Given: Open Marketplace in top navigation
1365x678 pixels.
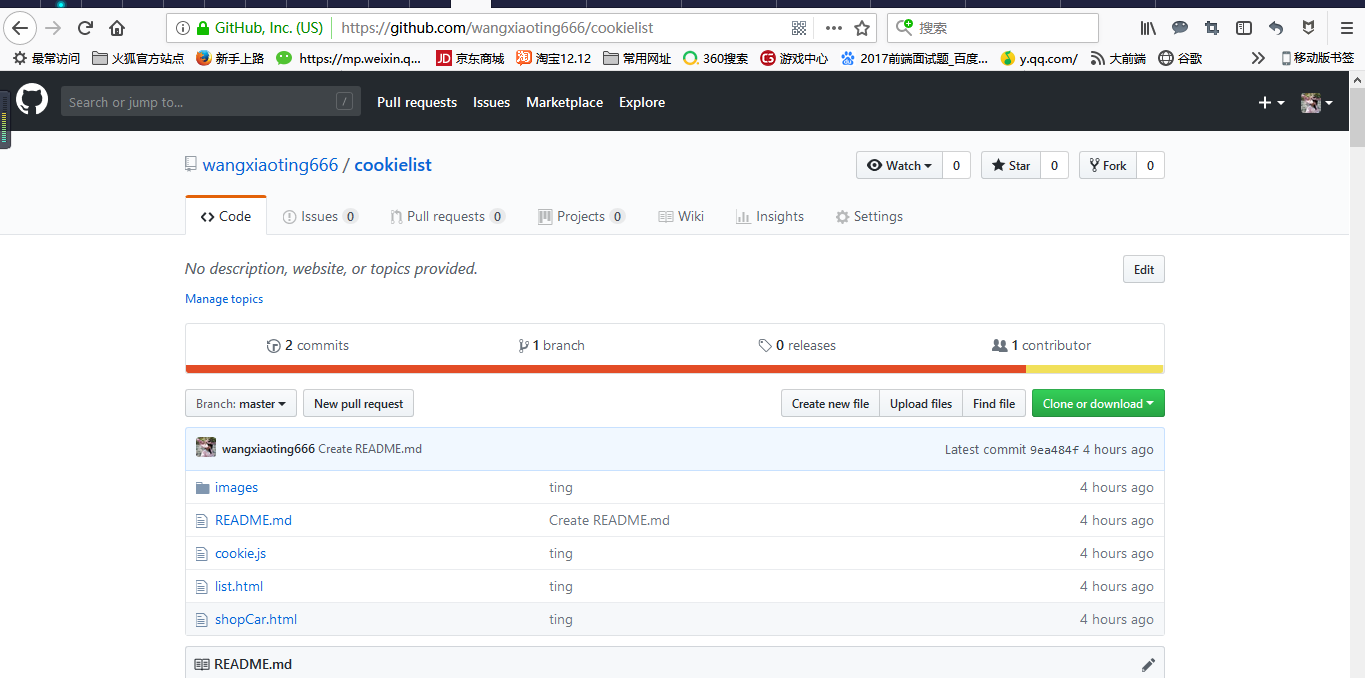Looking at the screenshot, I should [x=565, y=102].
